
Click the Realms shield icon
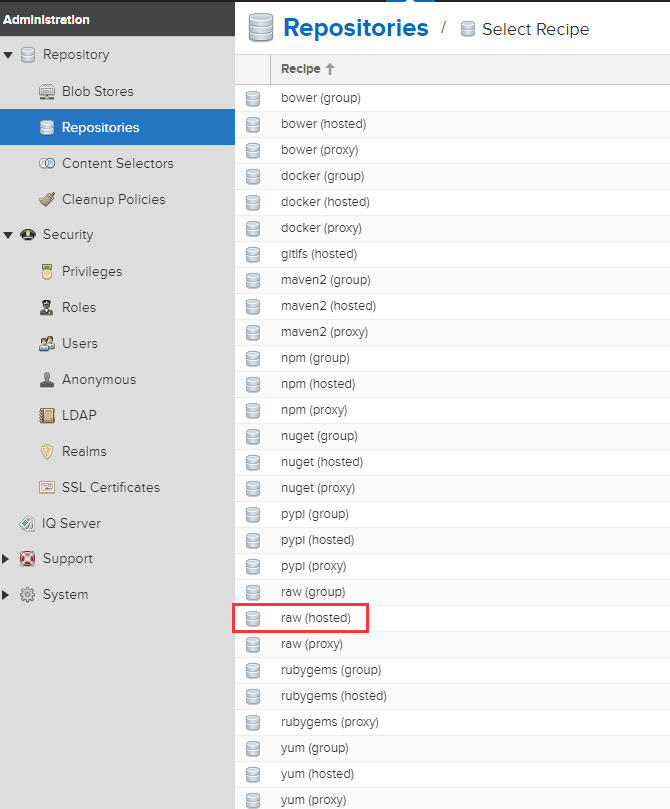click(x=47, y=451)
